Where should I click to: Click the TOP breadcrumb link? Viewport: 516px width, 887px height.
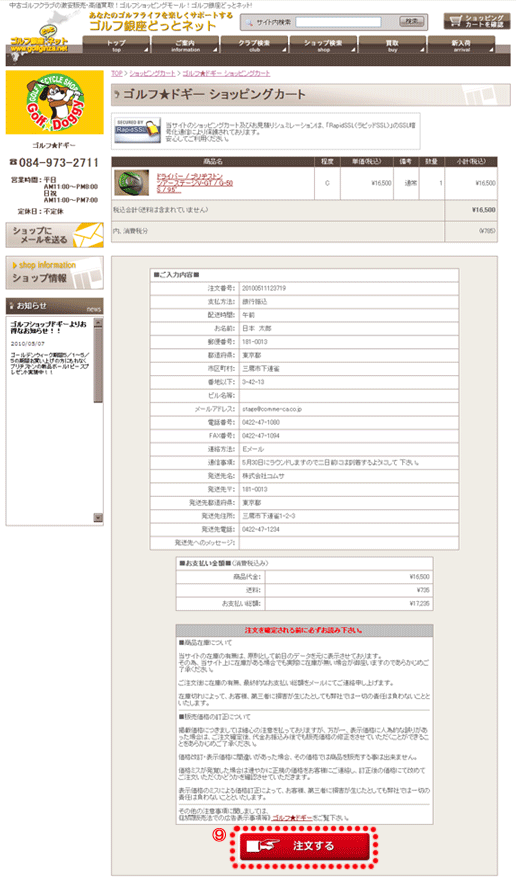coord(117,74)
